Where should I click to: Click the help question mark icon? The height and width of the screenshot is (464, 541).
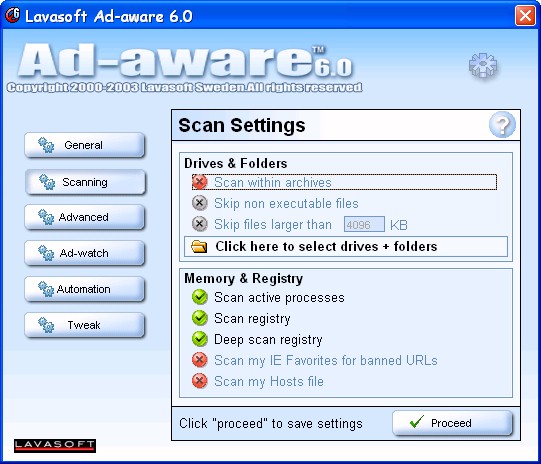click(502, 125)
